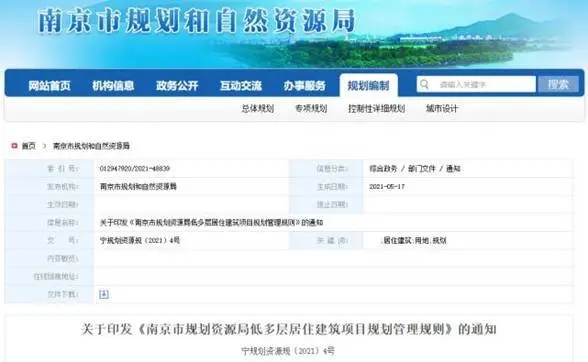Click the red home icon in breadcrumb

(x=14, y=146)
